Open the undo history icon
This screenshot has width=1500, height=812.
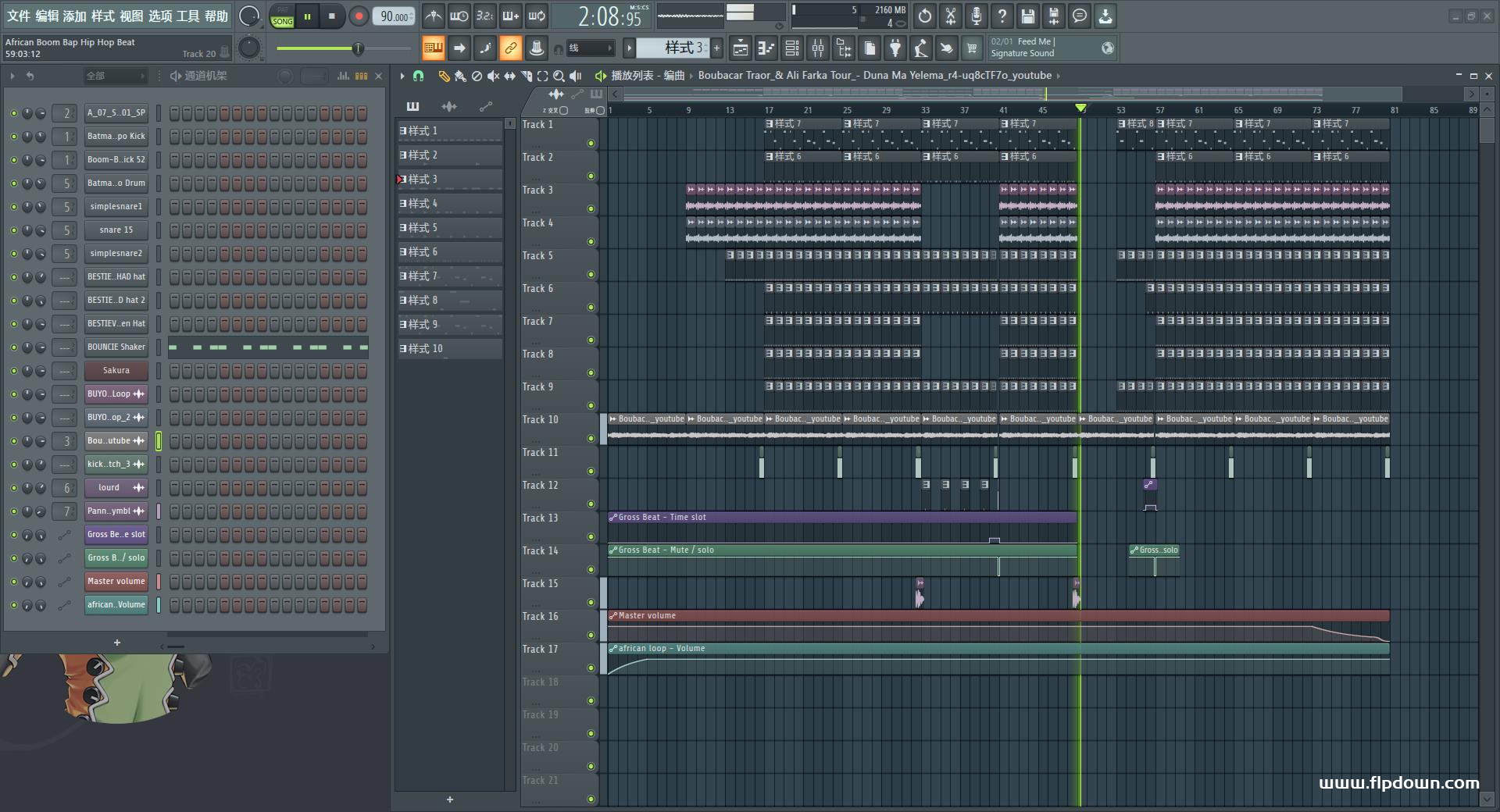[925, 16]
